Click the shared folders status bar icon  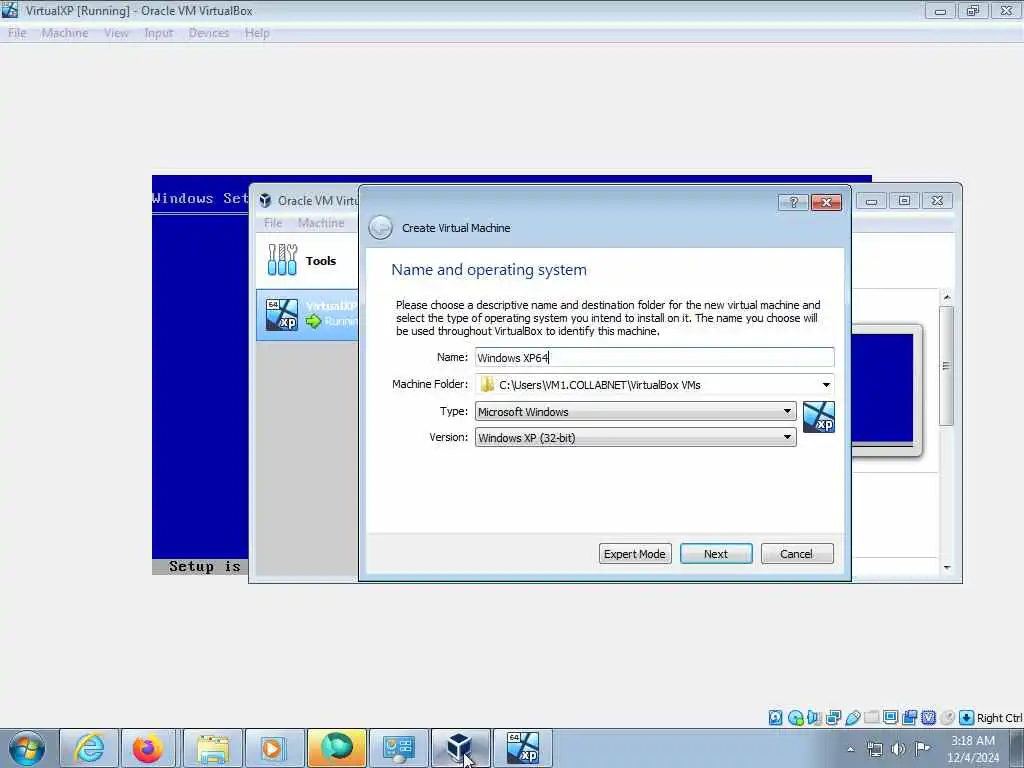pos(871,718)
